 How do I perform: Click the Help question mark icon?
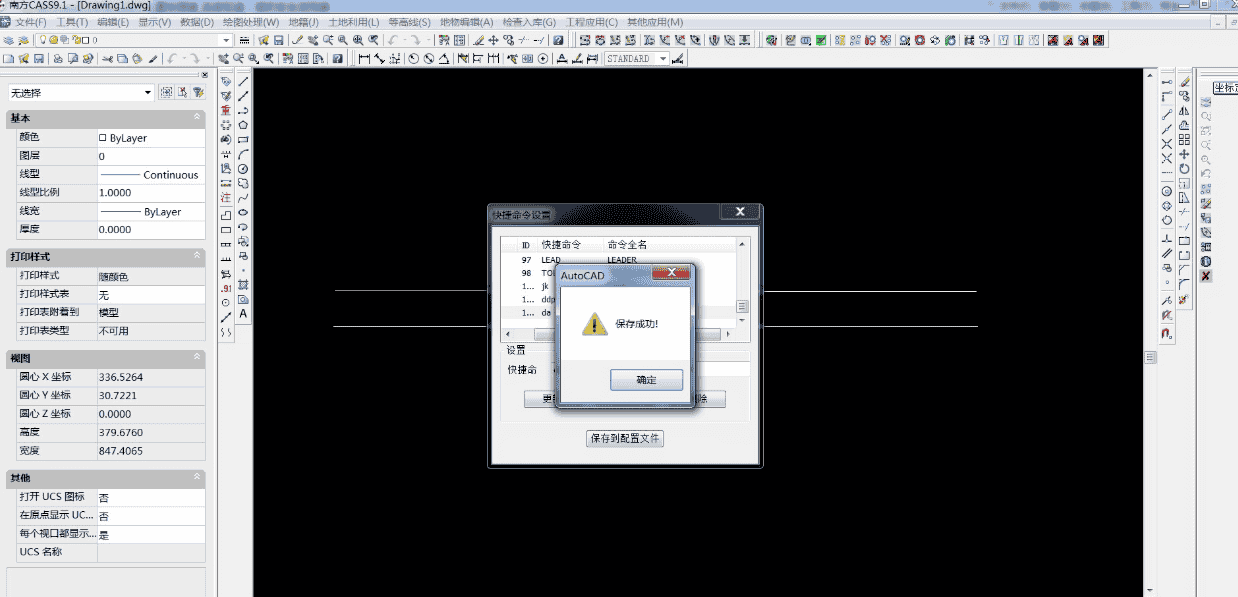338,59
